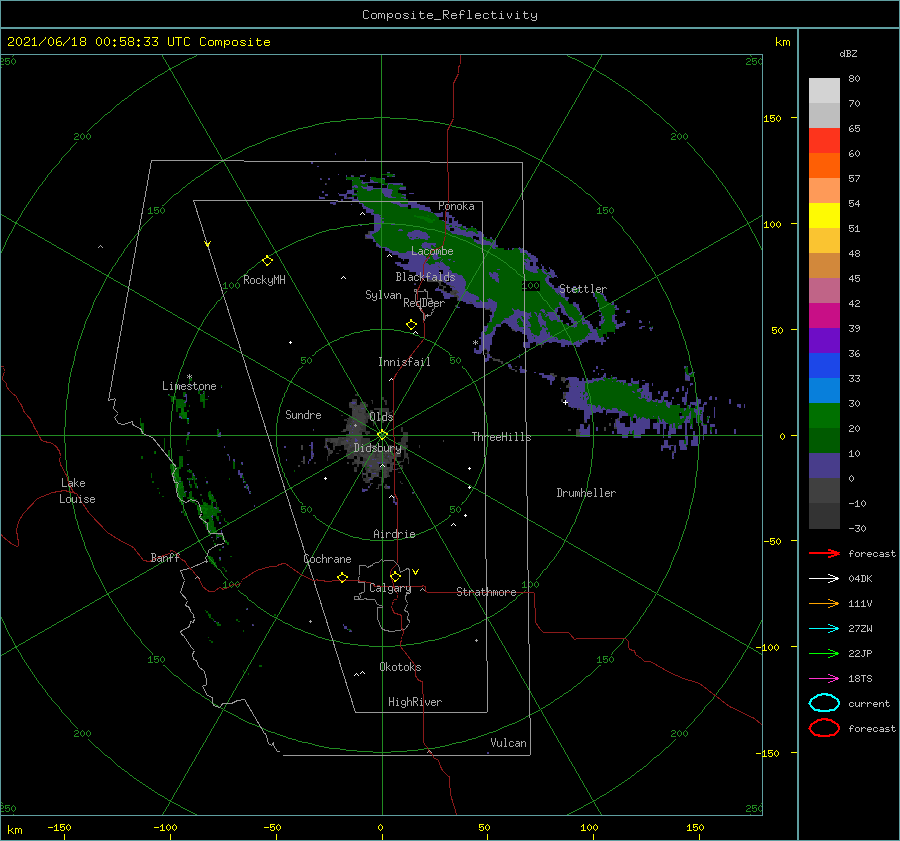Image resolution: width=900 pixels, height=841 pixels.
Task: Select the 65 dBZ red color swatch
Action: click(824, 140)
